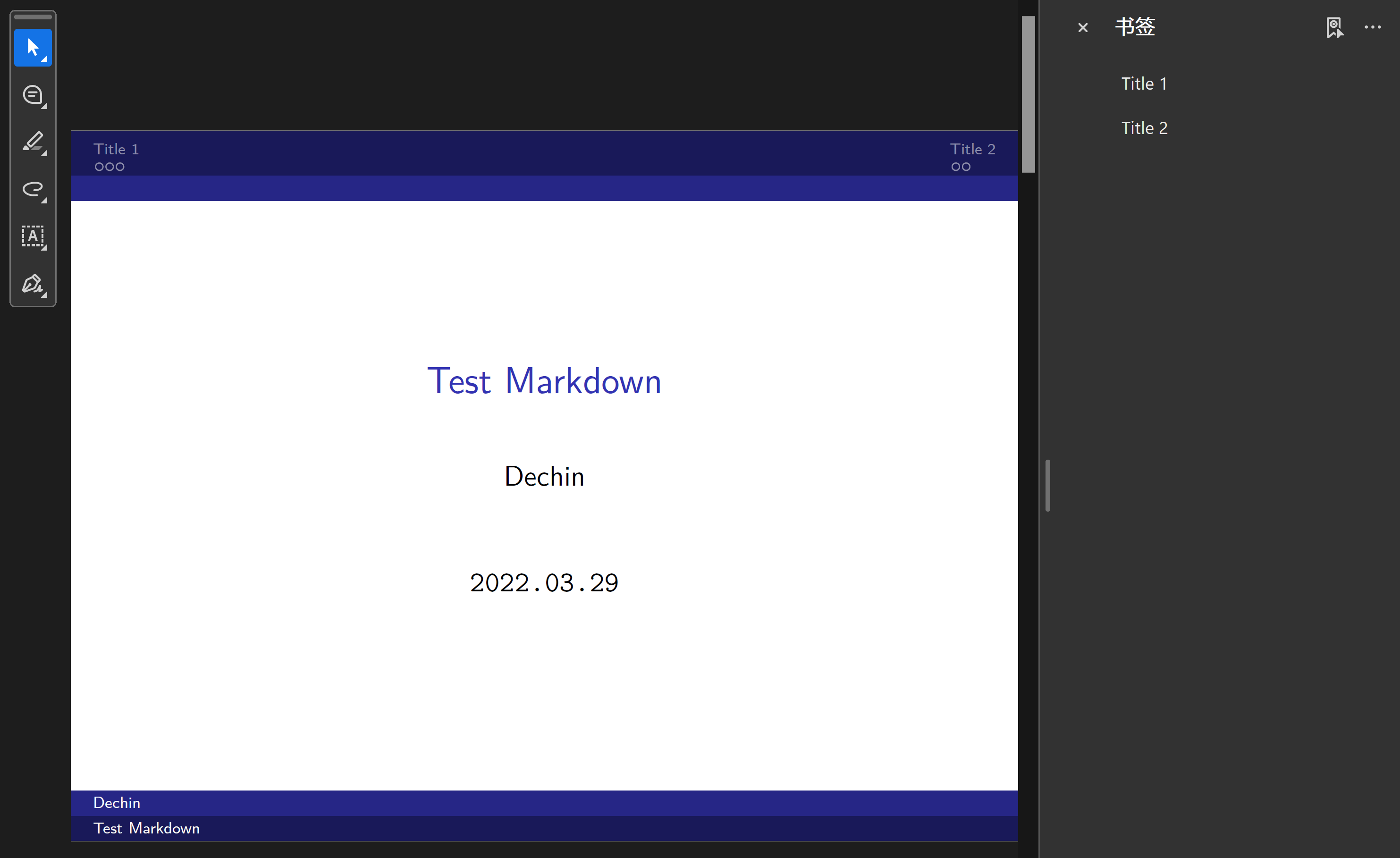Click Dechin in the slide footer
This screenshot has height=858, width=1400.
[117, 802]
